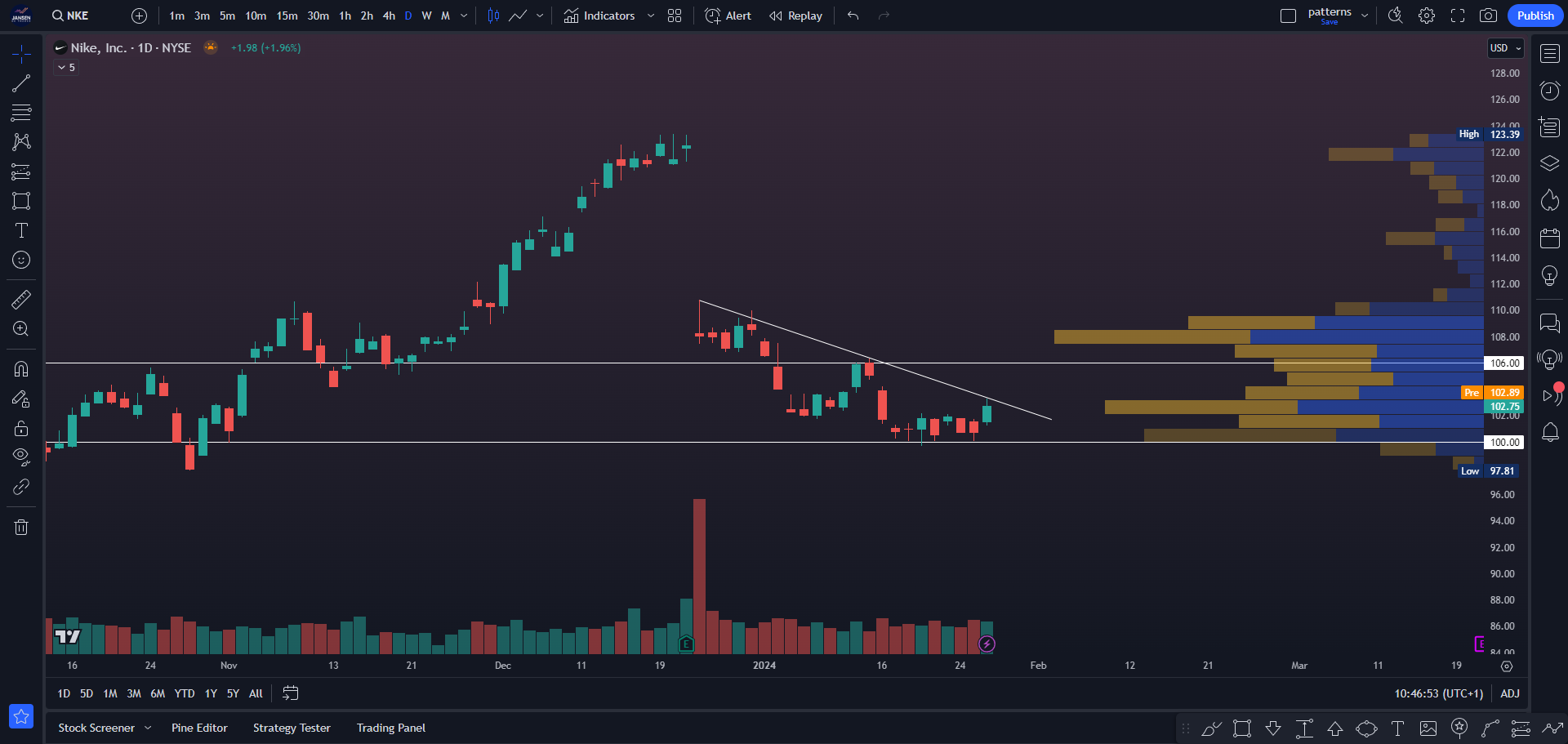Activate the zoom in tool
This screenshot has height=744, width=1568.
click(x=21, y=329)
